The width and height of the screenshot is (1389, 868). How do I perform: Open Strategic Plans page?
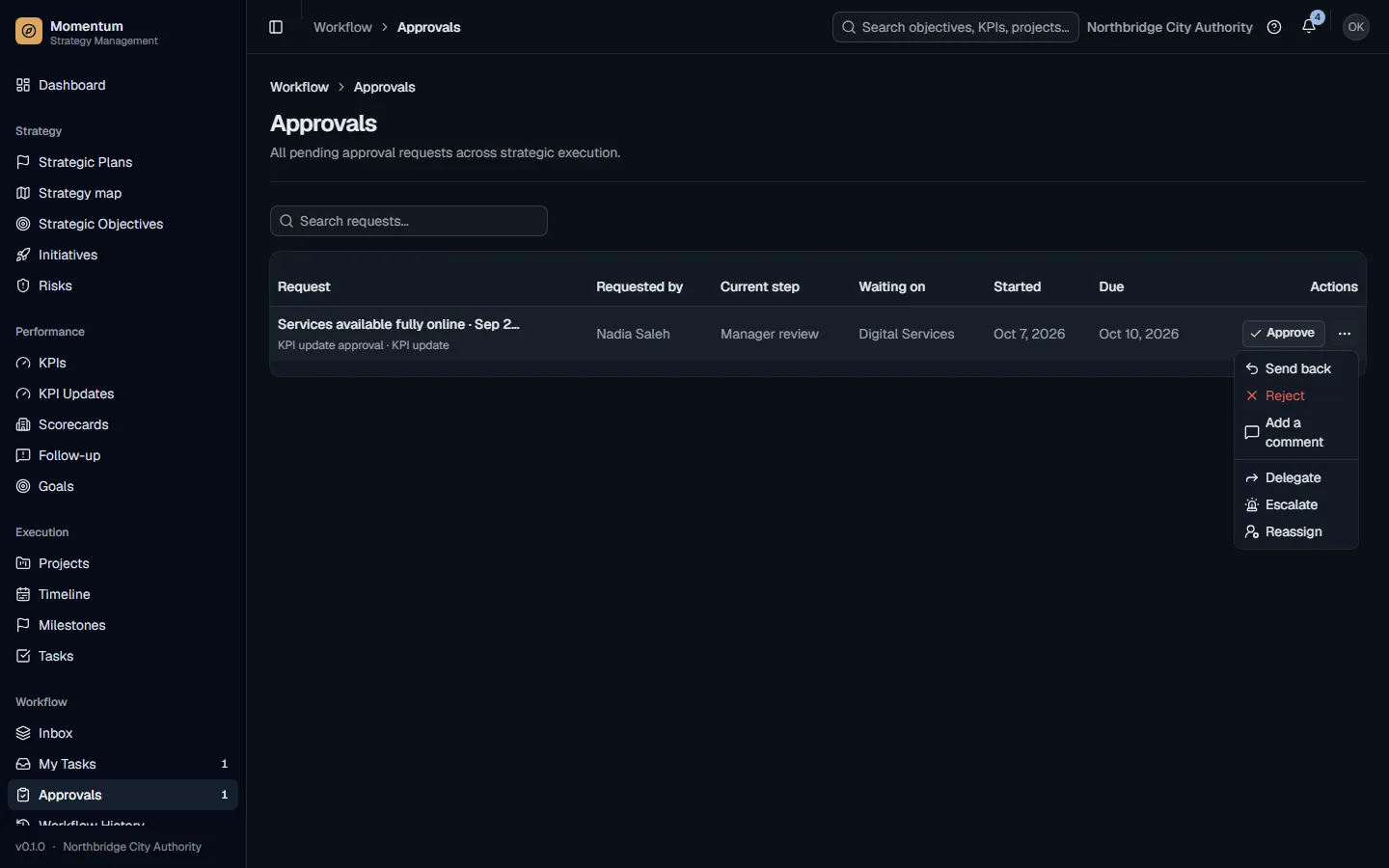(x=123, y=162)
